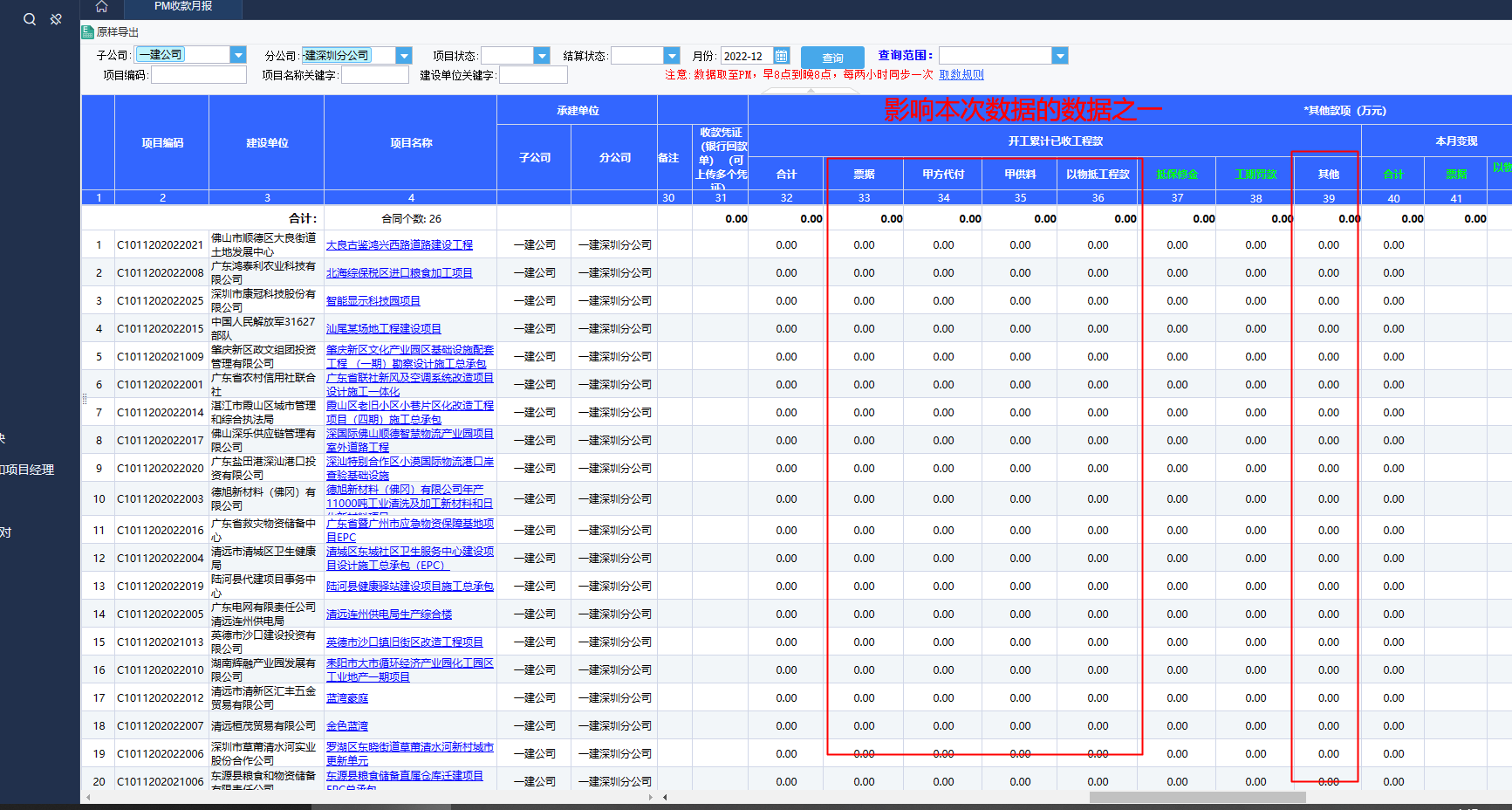Click the right-side horizontal scrollbar thumb
Screen dimensions: 1512x810
[1197, 797]
